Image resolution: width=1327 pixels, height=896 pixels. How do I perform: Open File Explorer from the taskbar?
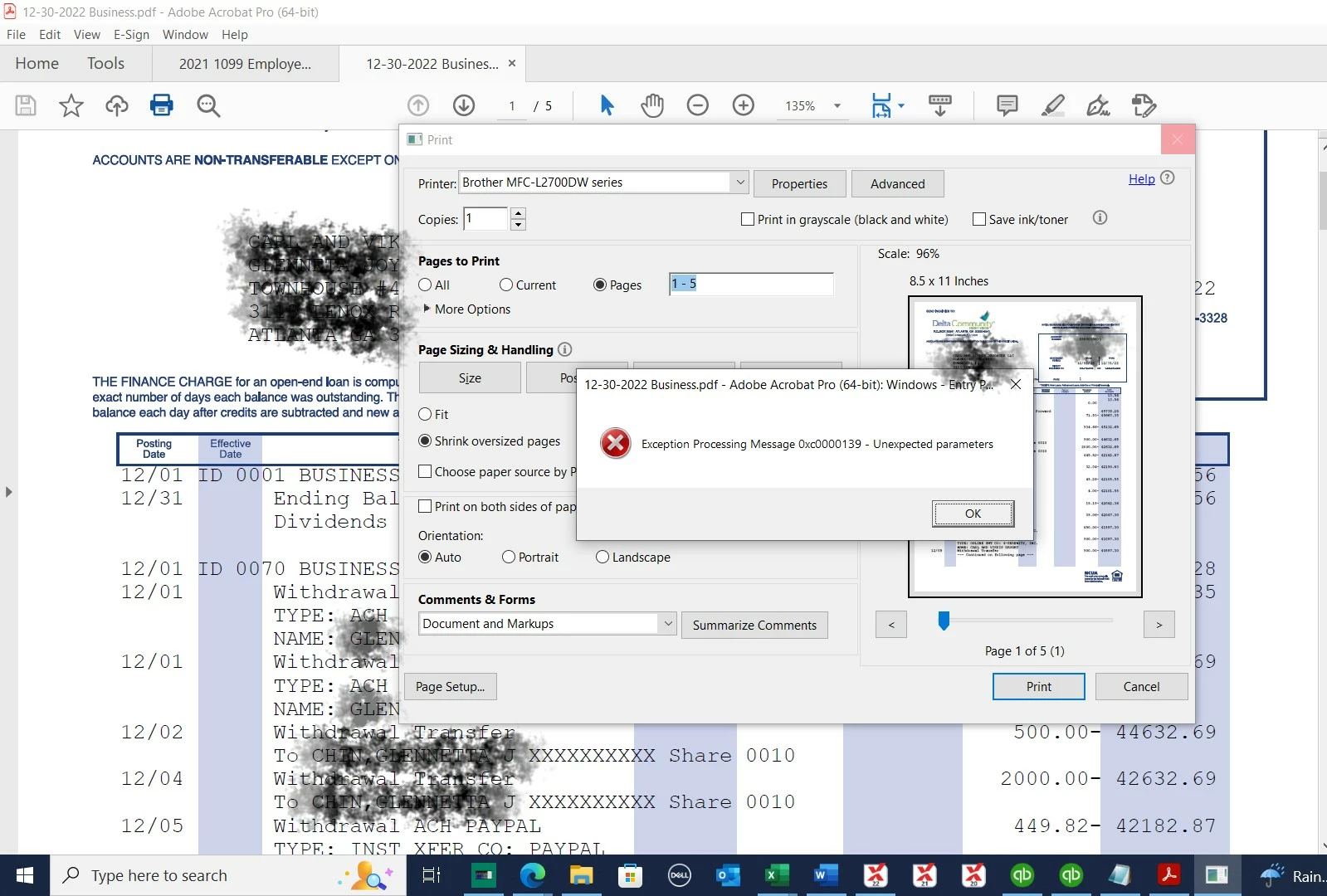tap(581, 875)
